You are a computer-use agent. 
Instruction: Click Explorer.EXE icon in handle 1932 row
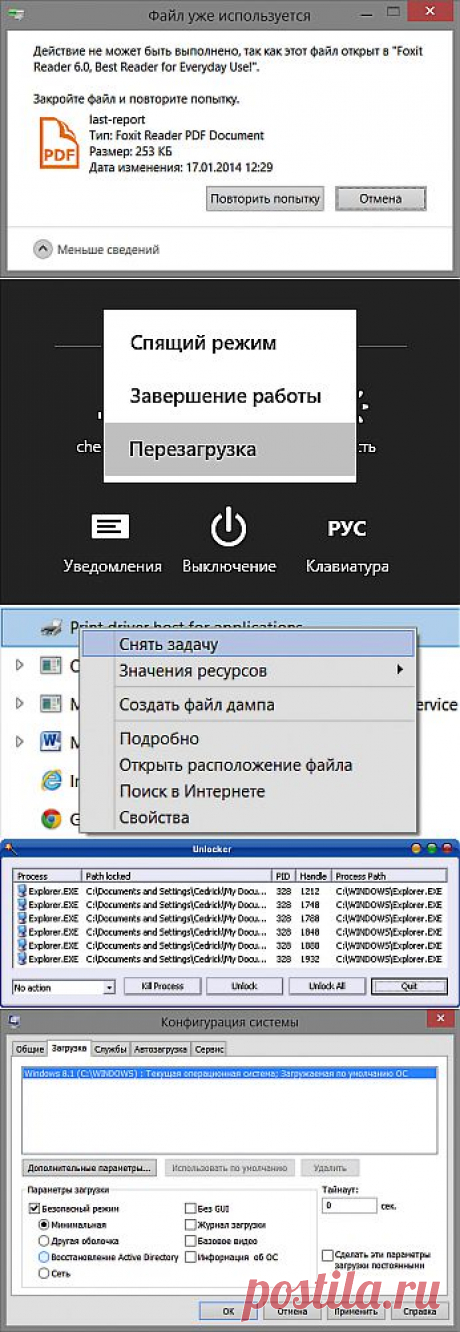coord(21,958)
